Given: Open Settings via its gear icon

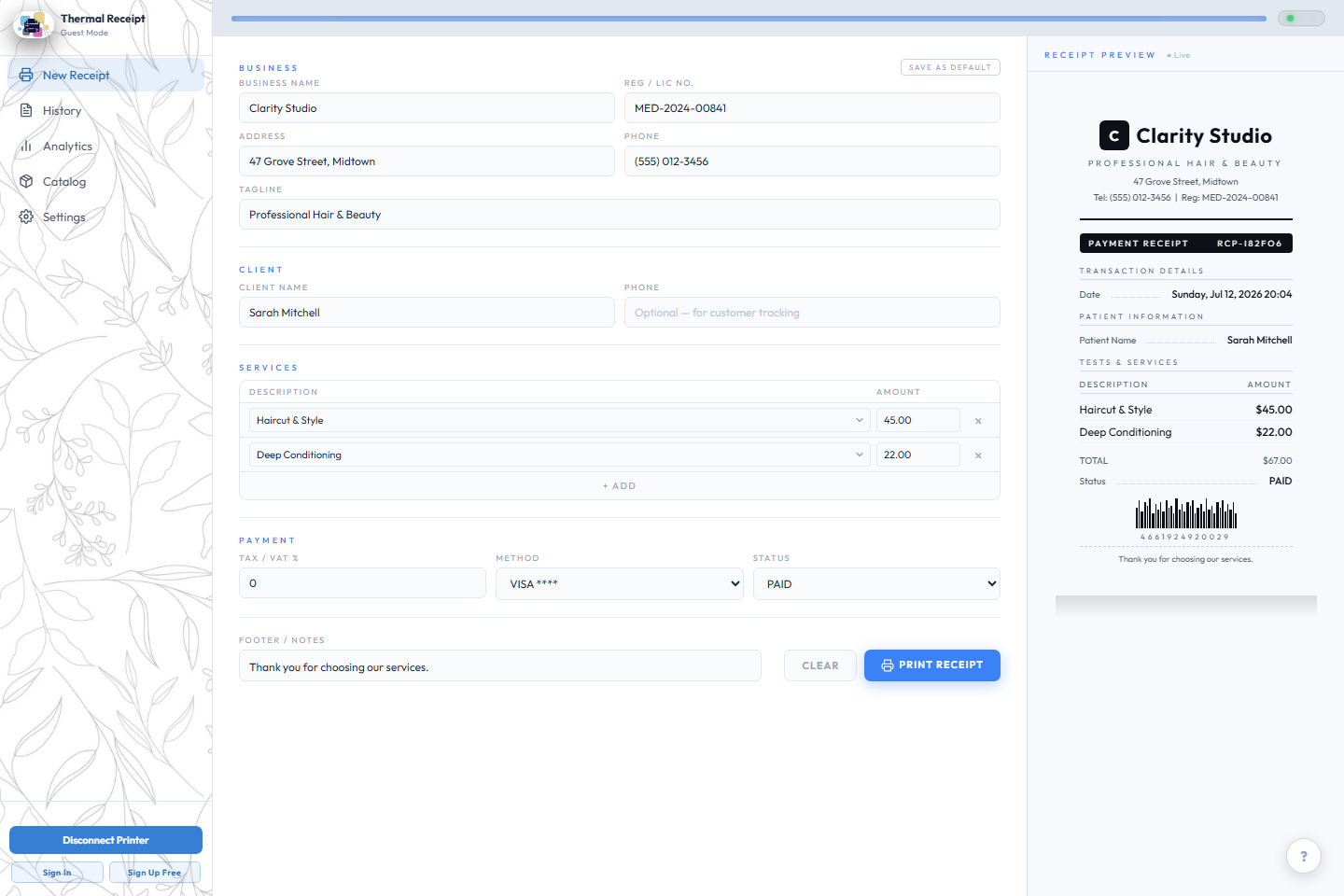Looking at the screenshot, I should coord(26,217).
